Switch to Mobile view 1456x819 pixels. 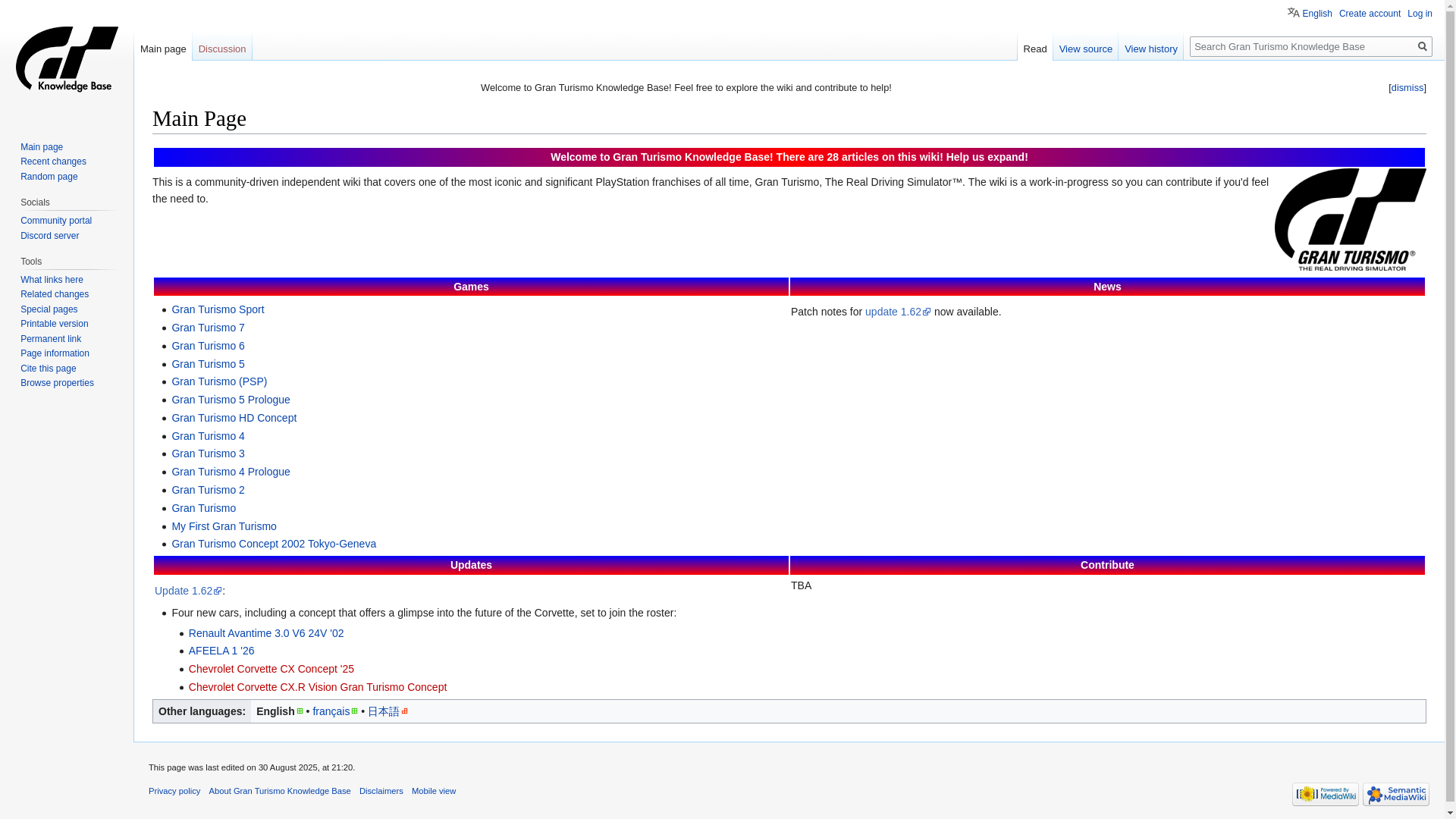[x=434, y=791]
